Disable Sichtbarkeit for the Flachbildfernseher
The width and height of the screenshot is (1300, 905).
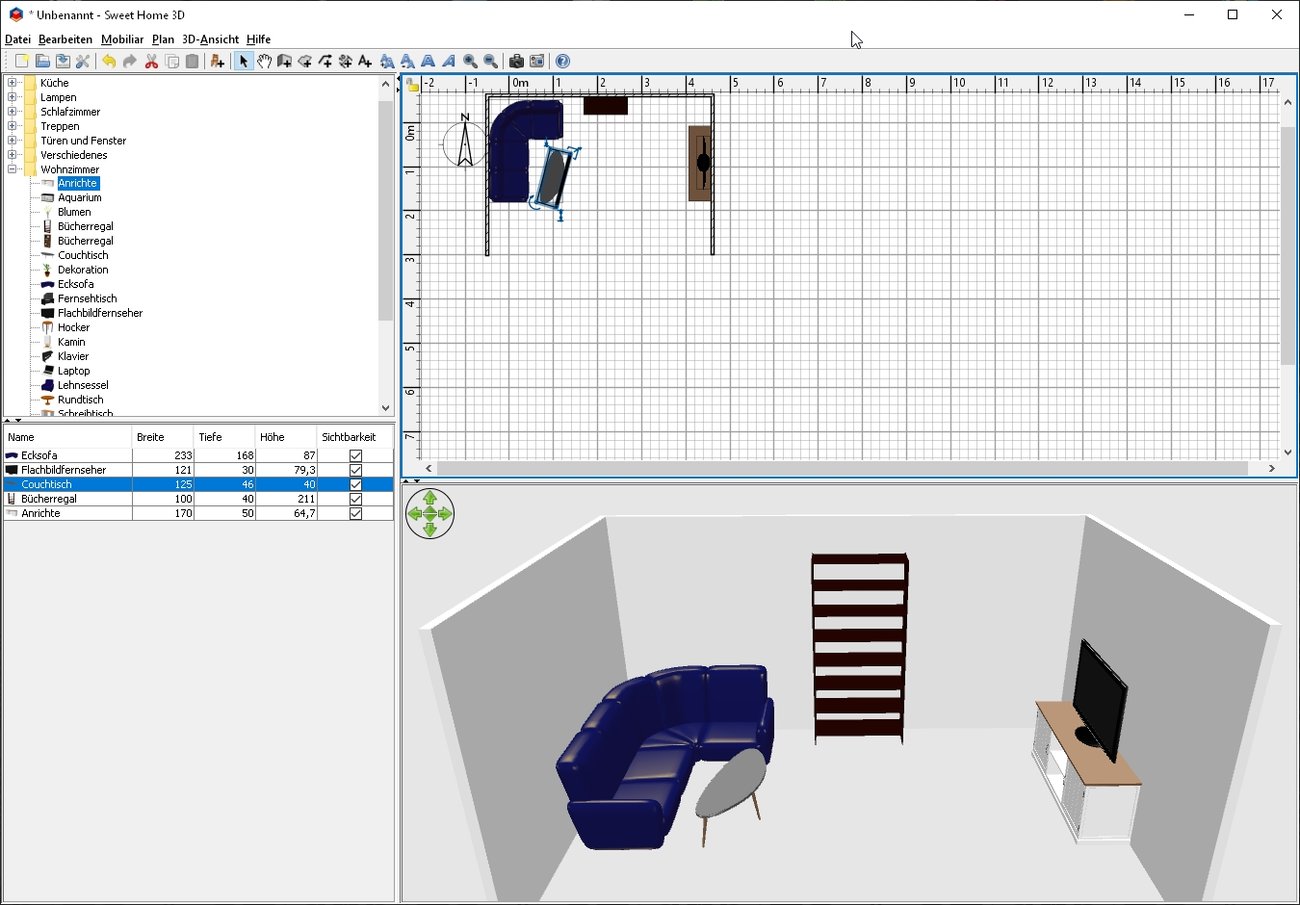pos(355,469)
